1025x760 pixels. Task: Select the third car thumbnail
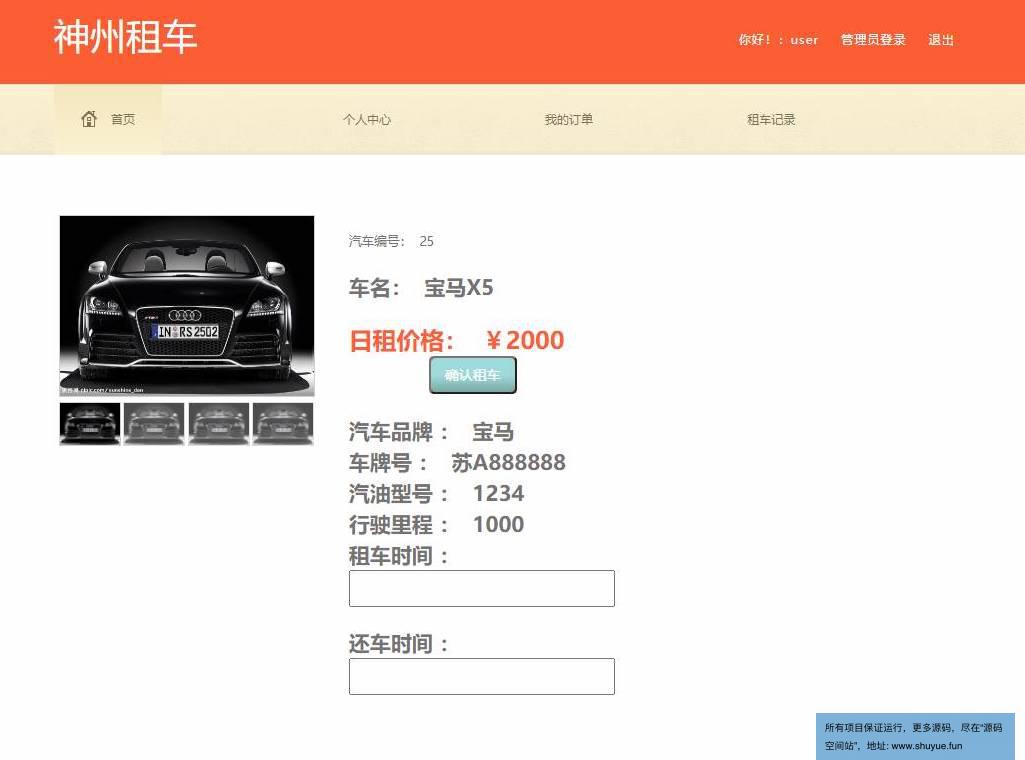tap(218, 423)
